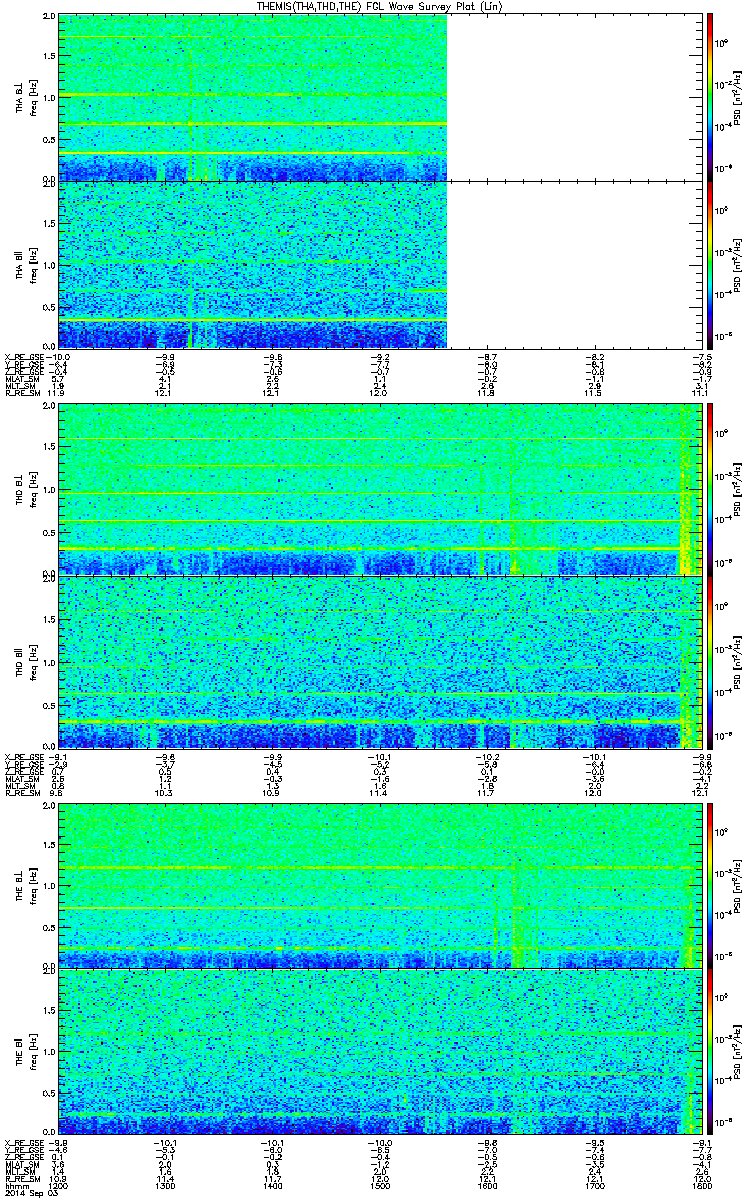Click the 'MLT_SM' row label below the THE panels
This screenshot has width=750, height=1200.
click(19, 1171)
